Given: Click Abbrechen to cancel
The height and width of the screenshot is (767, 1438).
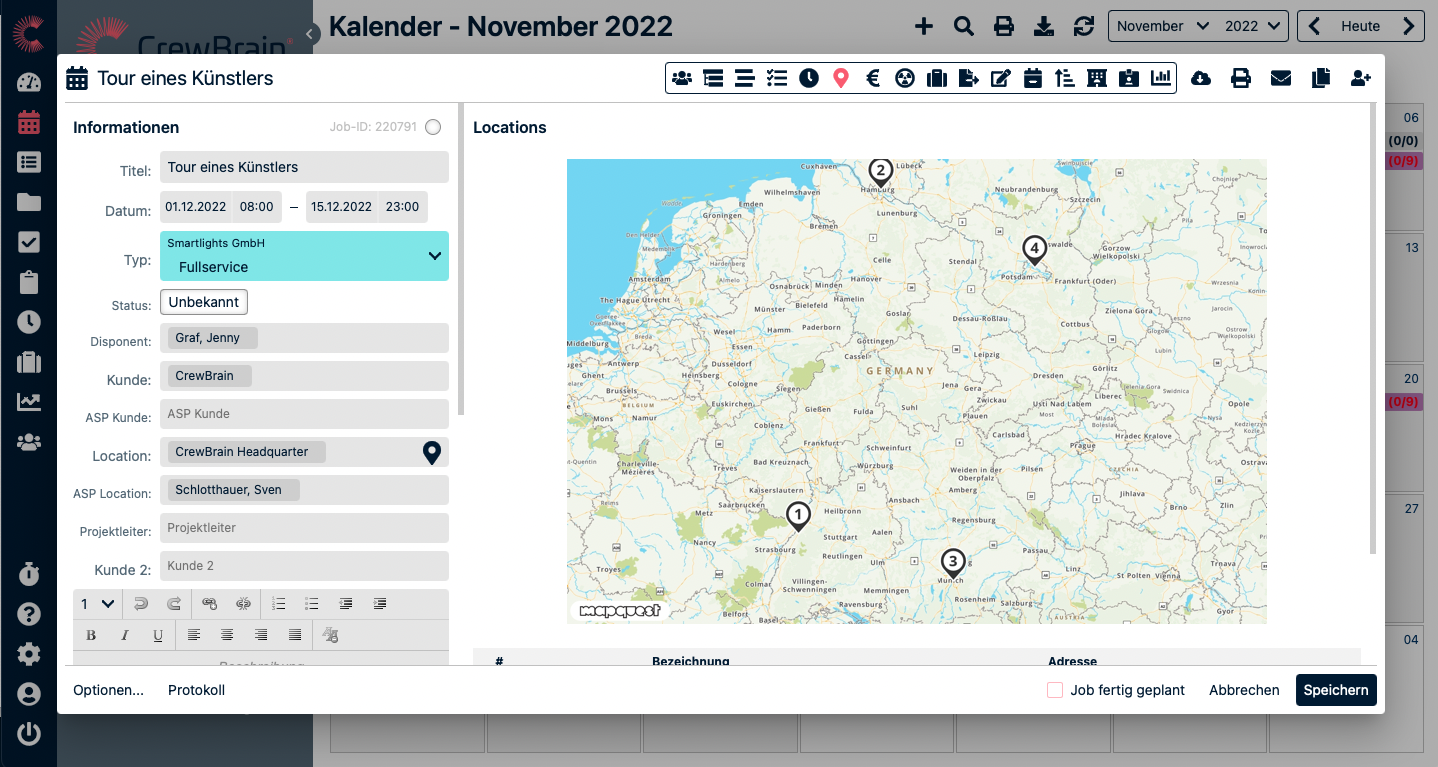Looking at the screenshot, I should [1244, 690].
